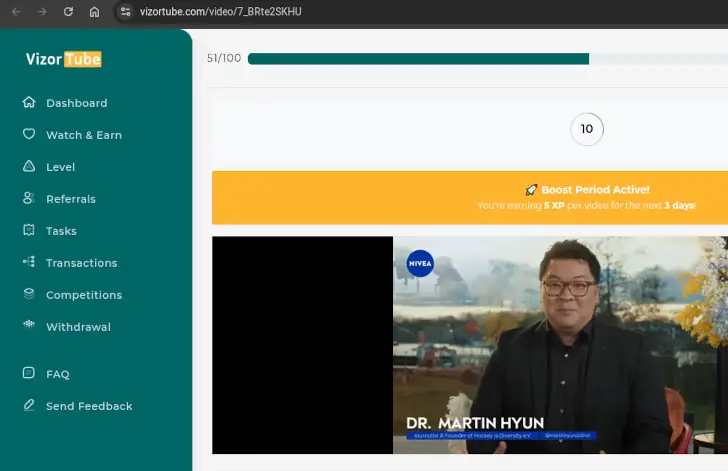Click the 51/100 XP progress bar
Screen dimensions: 728x471
point(488,59)
